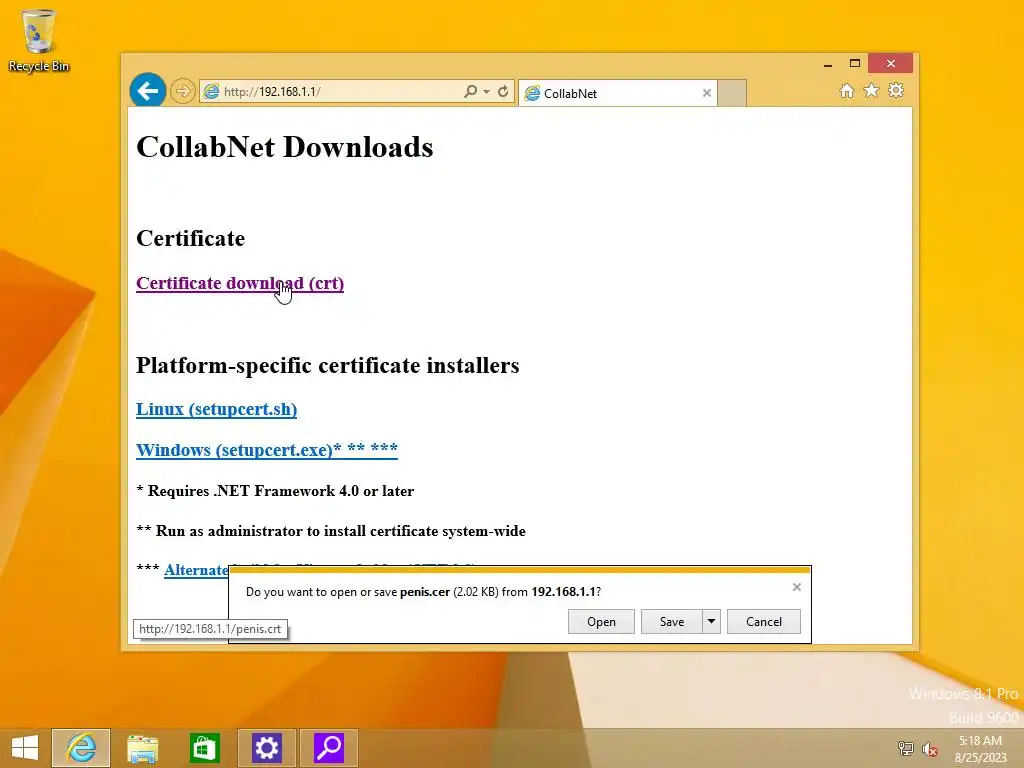Open Favorites with the star icon
The image size is (1024, 768).
(871, 91)
